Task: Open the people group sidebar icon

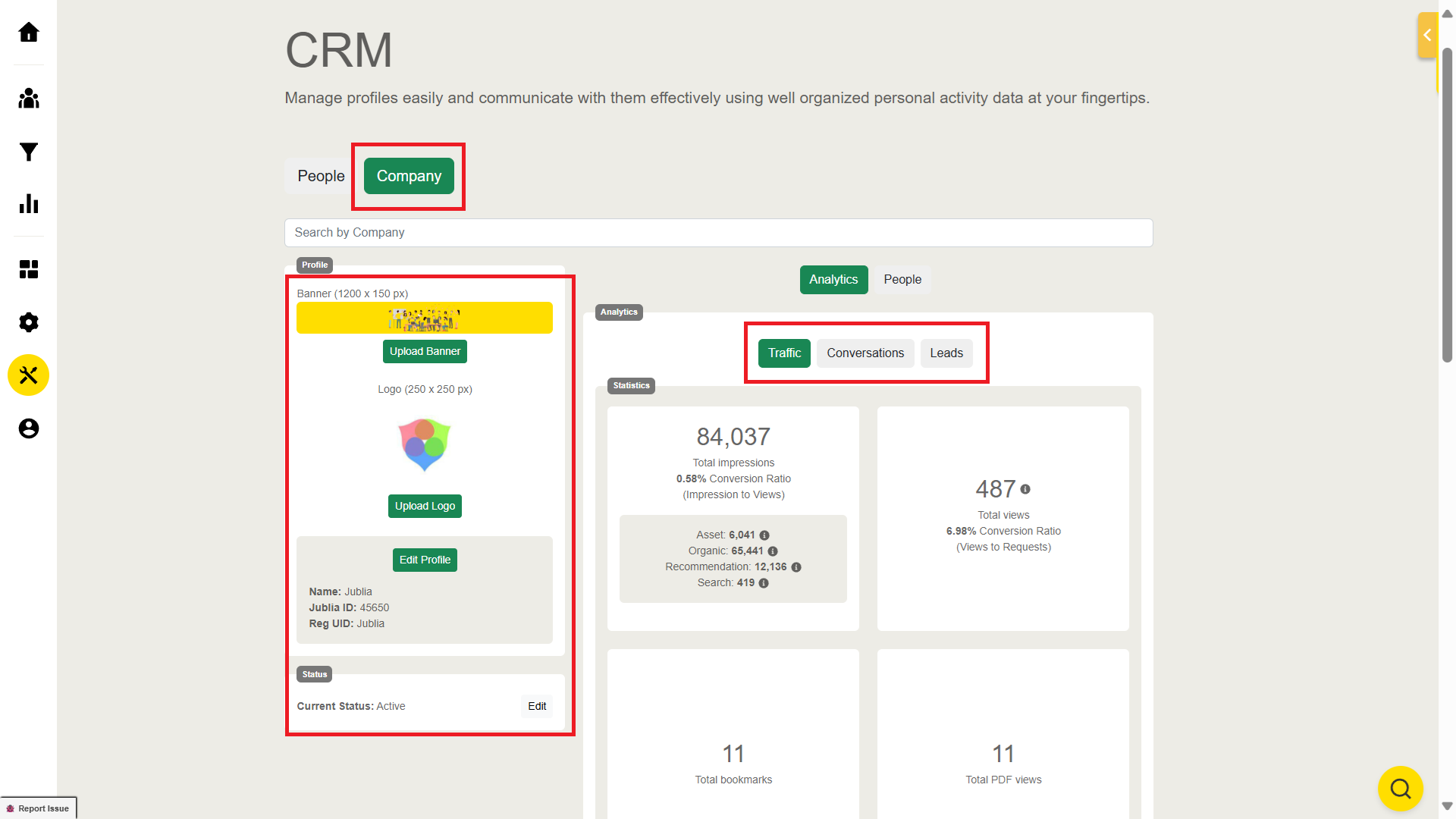Action: coord(29,99)
